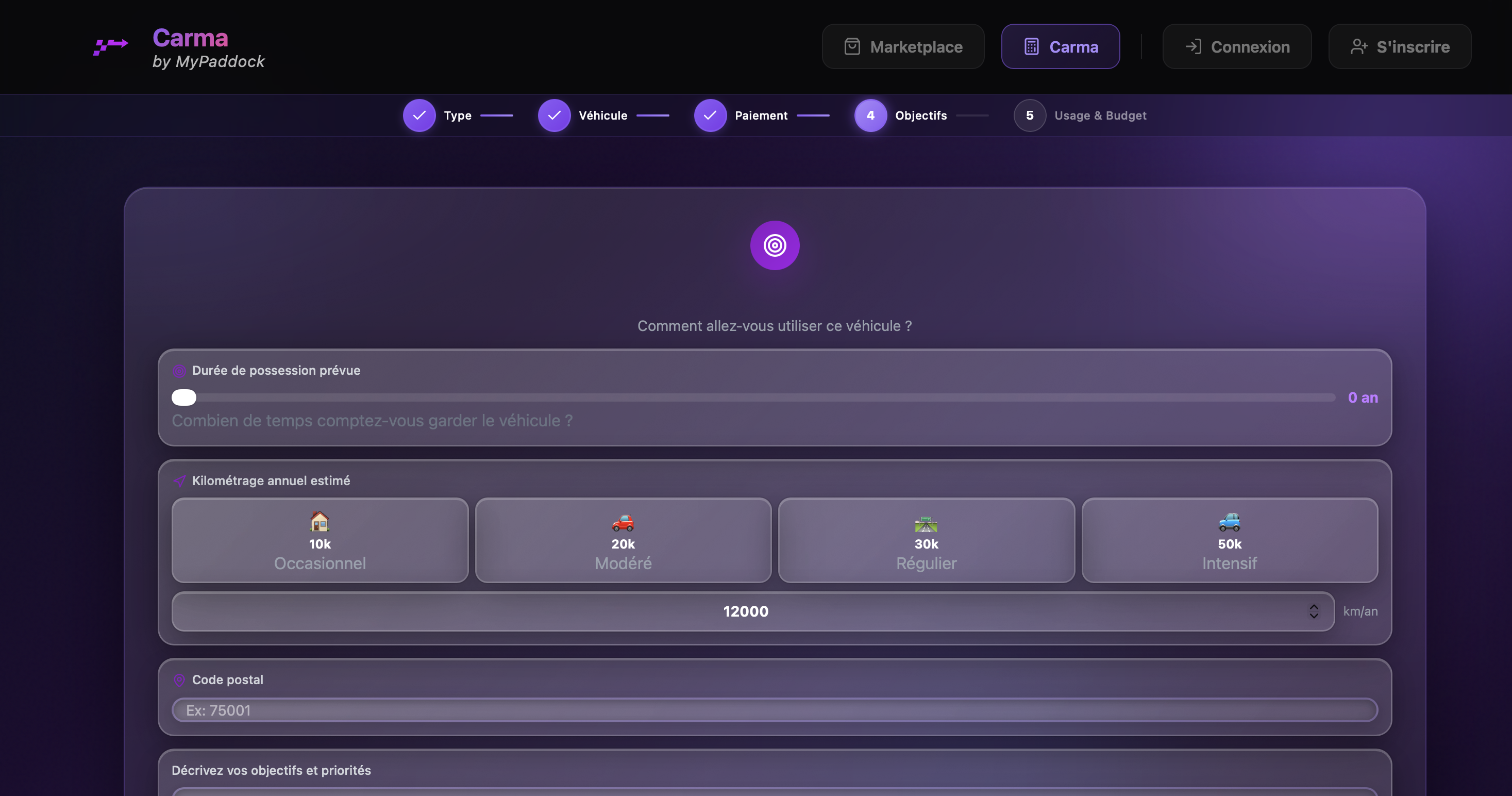Viewport: 1512px width, 796px height.
Task: Switch to the Marketplace section
Action: (903, 46)
